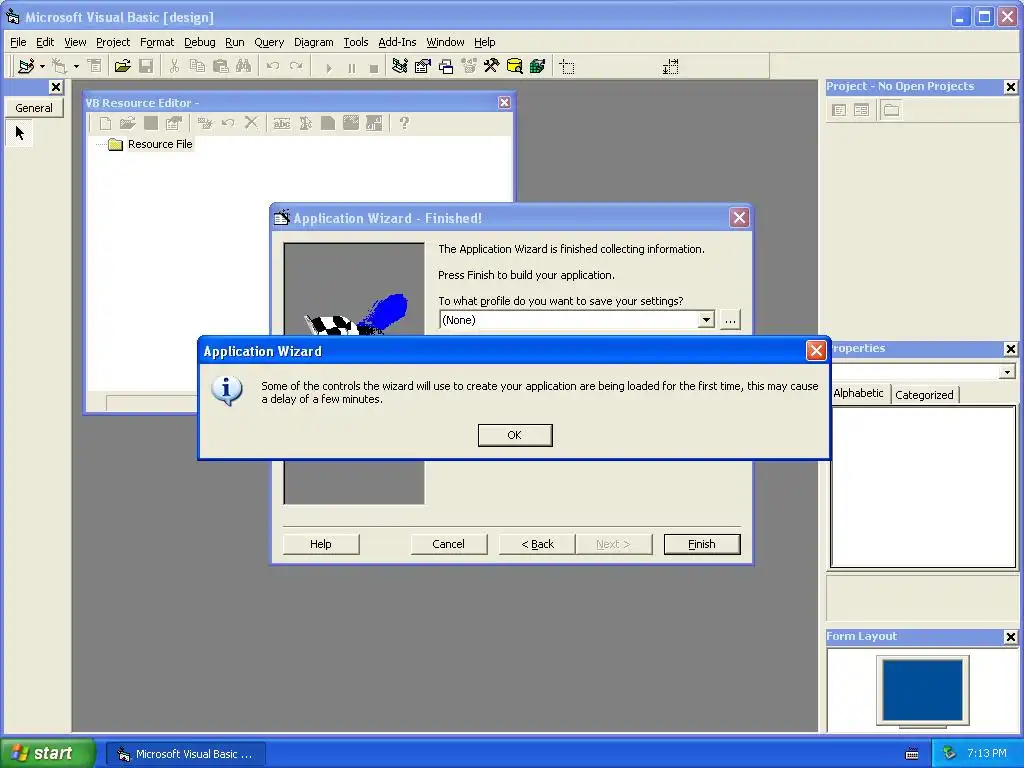The height and width of the screenshot is (768, 1024).
Task: Open the Add-Ins menu
Action: [x=397, y=42]
